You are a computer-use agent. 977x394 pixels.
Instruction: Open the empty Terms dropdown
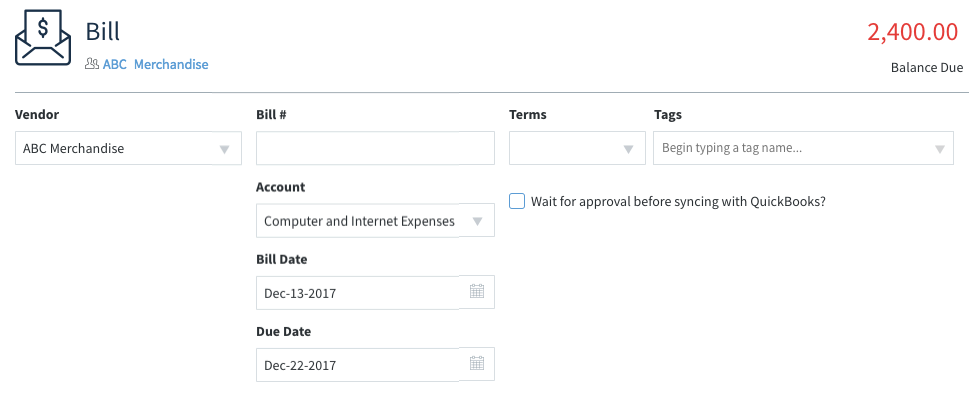577,148
